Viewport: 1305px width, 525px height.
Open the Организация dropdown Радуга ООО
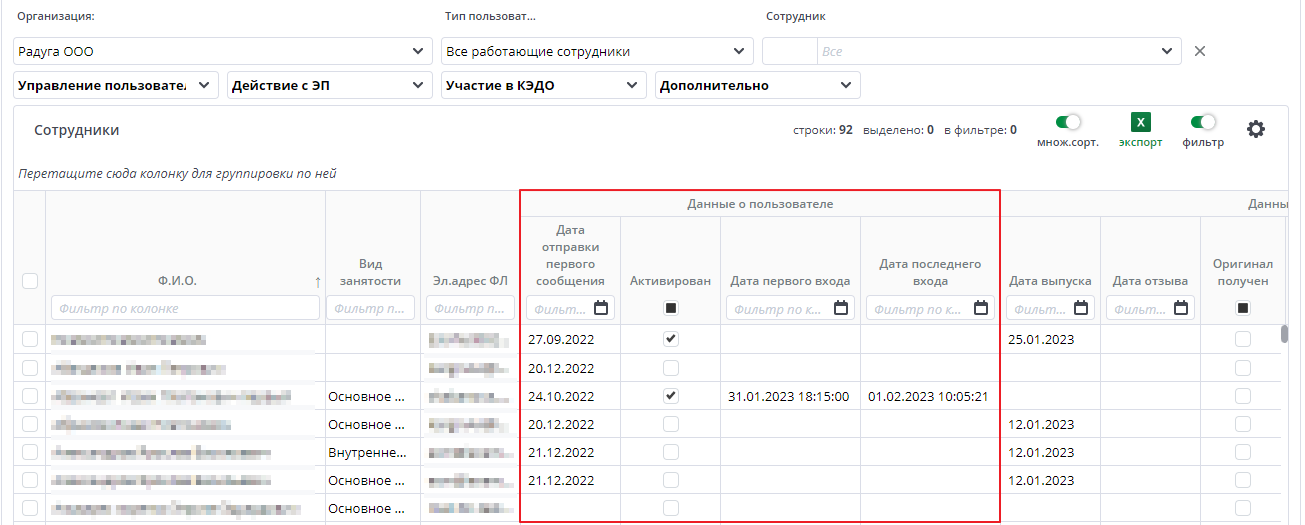[223, 51]
